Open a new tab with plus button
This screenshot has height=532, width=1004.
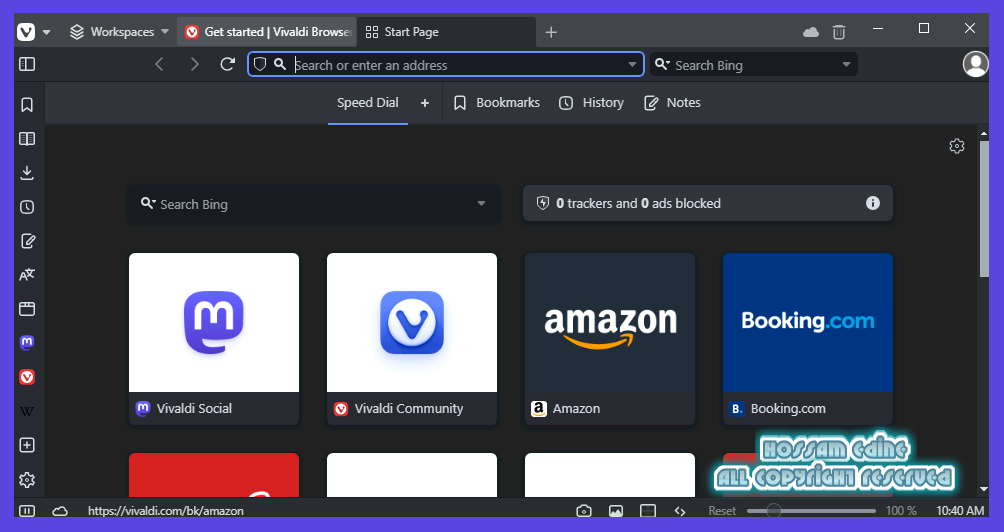pos(551,32)
